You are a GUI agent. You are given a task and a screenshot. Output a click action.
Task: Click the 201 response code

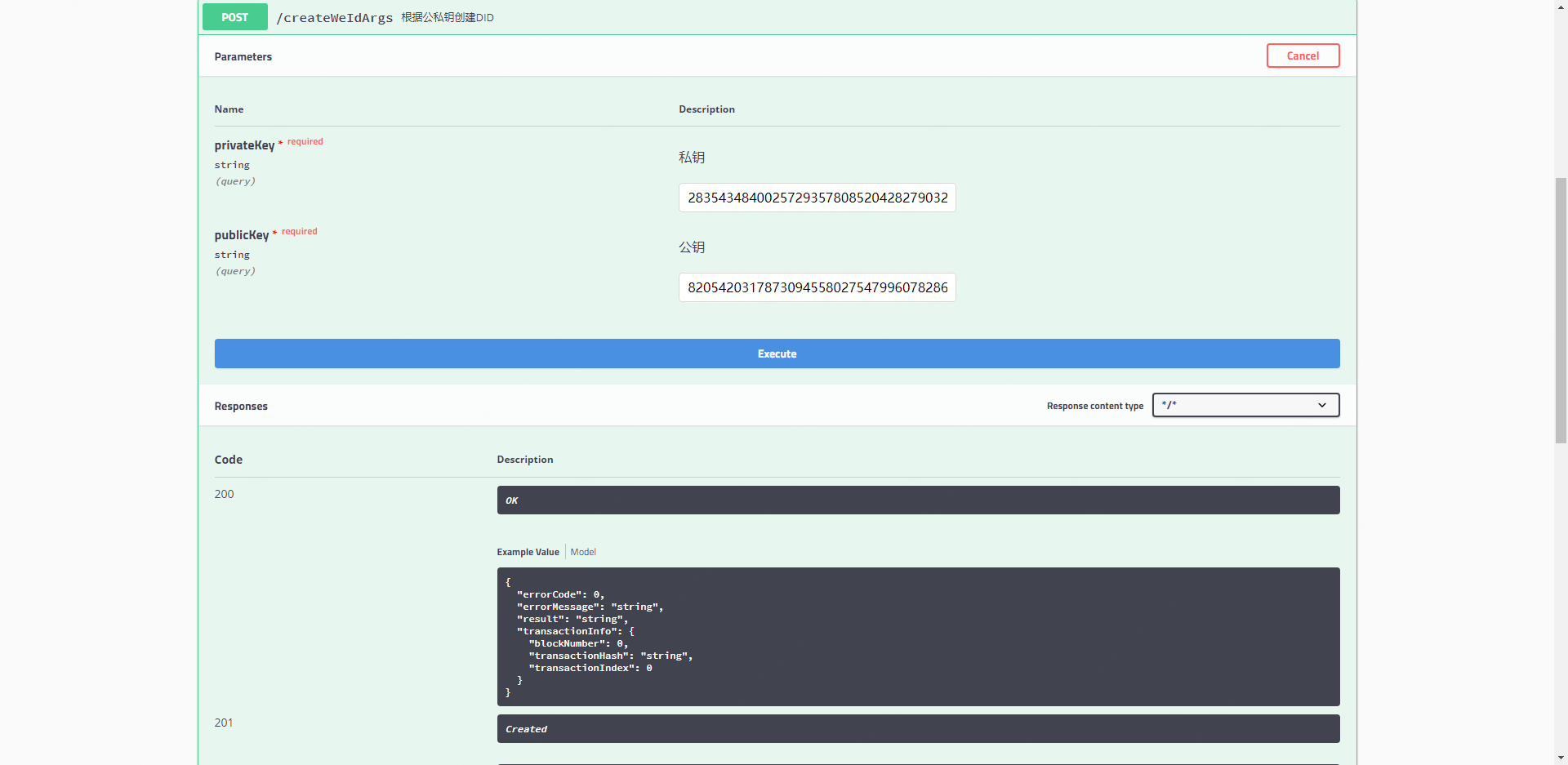coord(224,723)
